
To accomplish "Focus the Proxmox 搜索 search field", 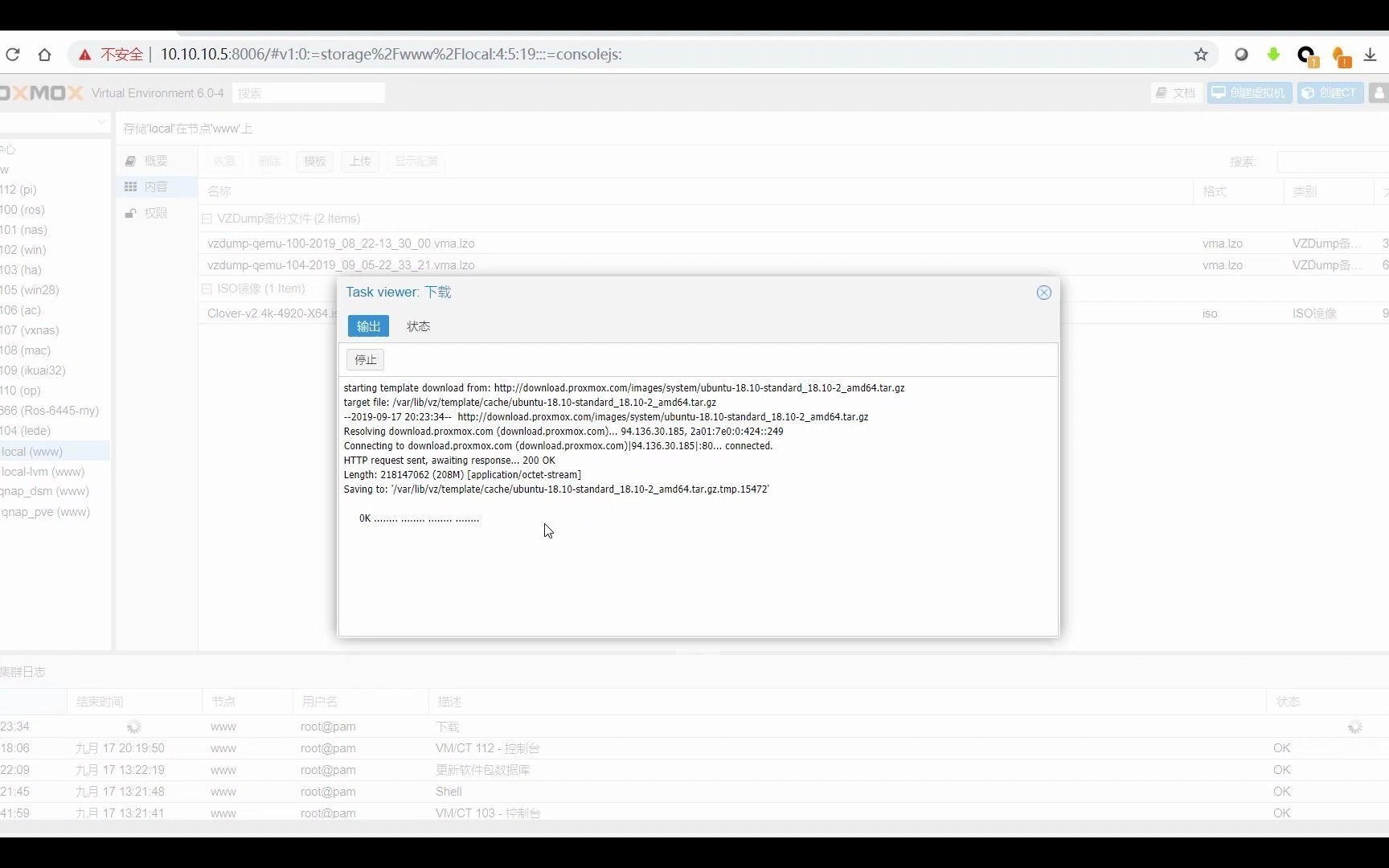I will 309,93.
